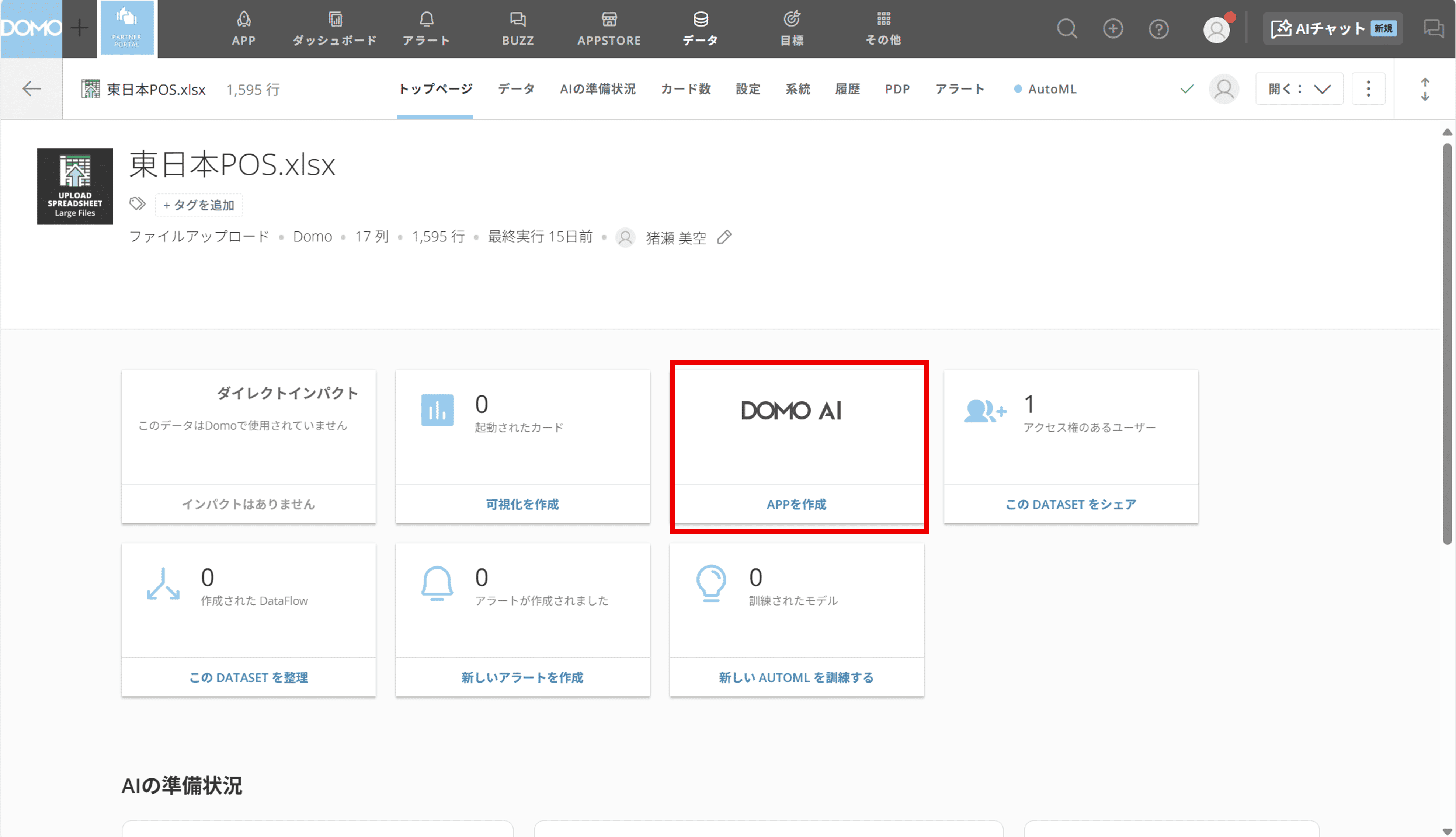The image size is (1456, 837).
Task: Open the Alerts bell in top navigation
Action: (426, 28)
